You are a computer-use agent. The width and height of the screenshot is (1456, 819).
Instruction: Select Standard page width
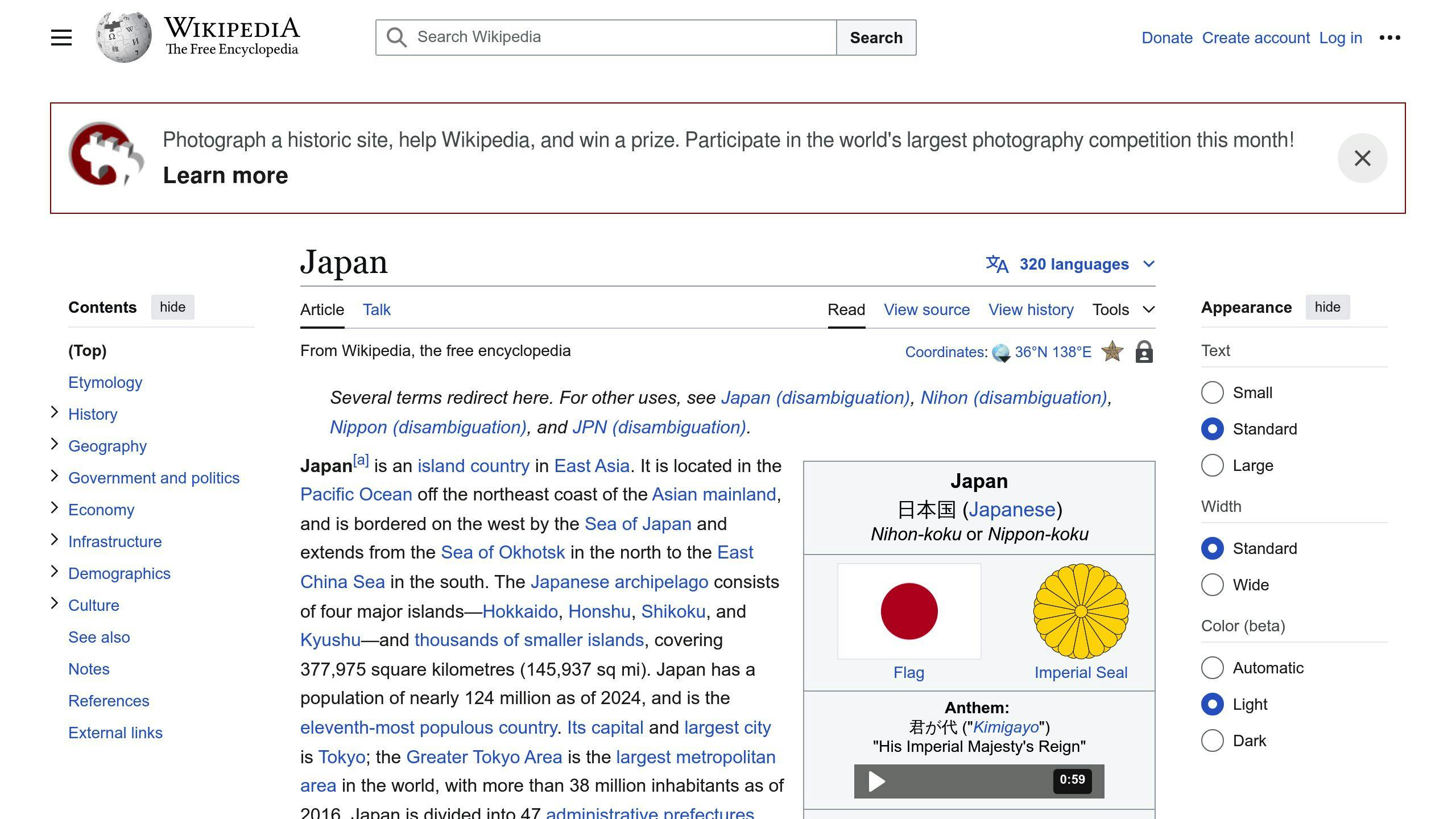(x=1212, y=548)
